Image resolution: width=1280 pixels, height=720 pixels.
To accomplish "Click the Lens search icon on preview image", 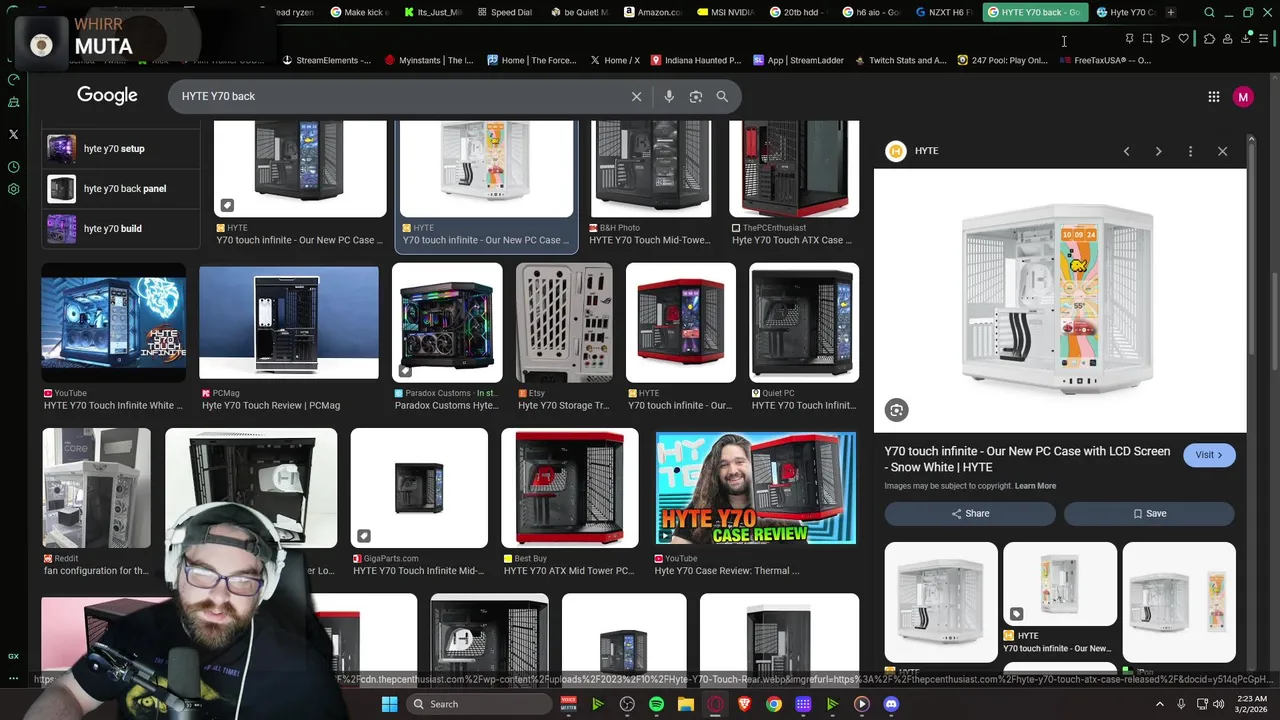I will click(896, 410).
